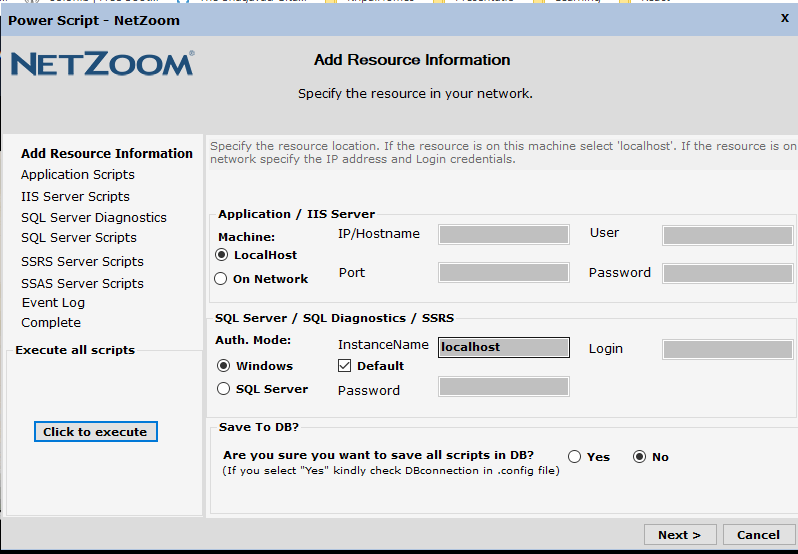Select Yes to save scripts in DB
Image resolution: width=798 pixels, height=554 pixels.
click(x=575, y=456)
